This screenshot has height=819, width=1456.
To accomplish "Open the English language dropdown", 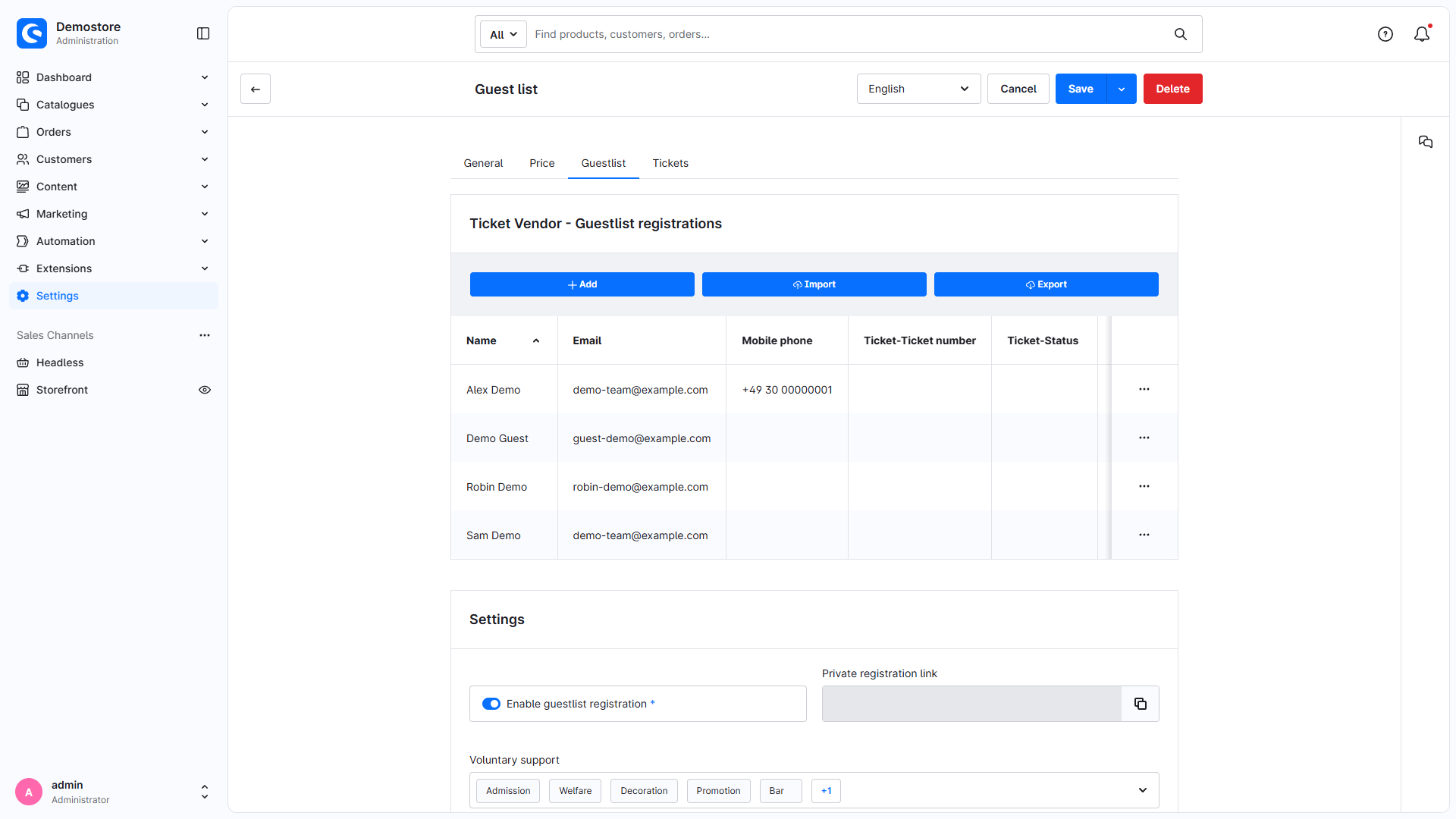I will pos(918,89).
